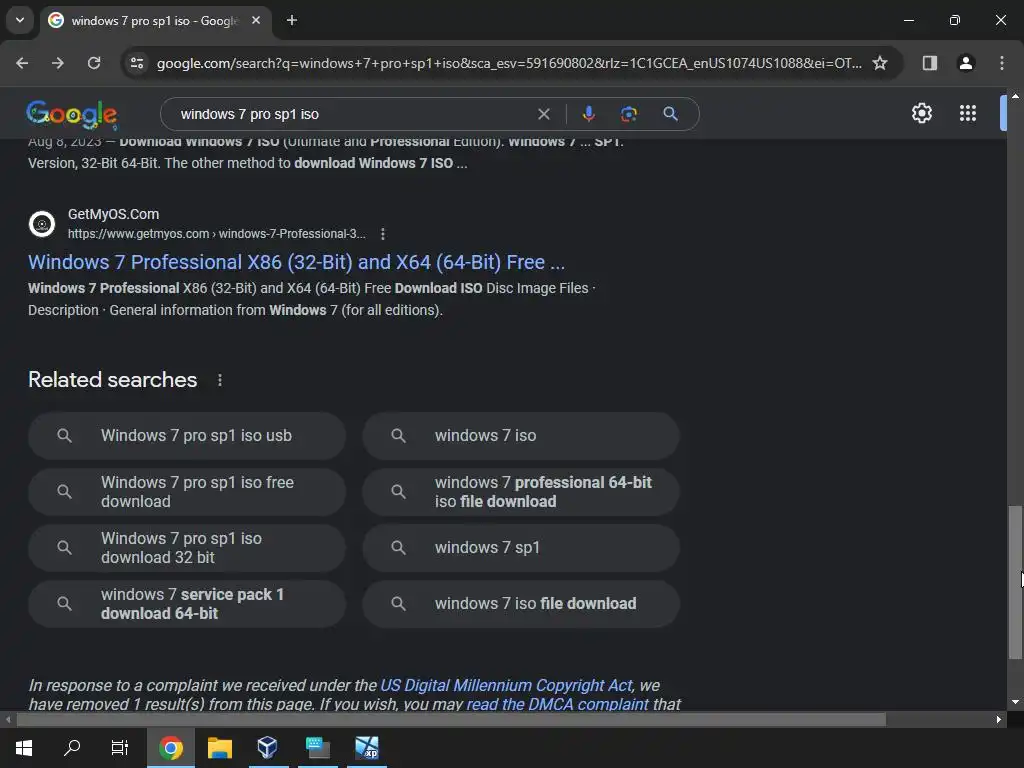Search windows 7 iso file download

pyautogui.click(x=521, y=604)
